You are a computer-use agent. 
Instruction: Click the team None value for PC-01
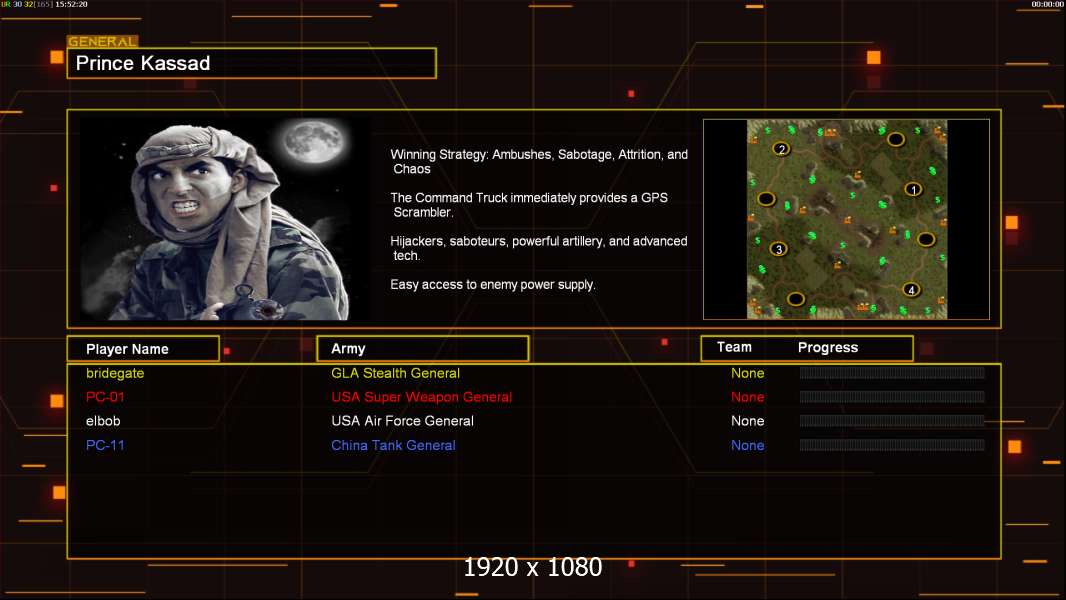747,397
